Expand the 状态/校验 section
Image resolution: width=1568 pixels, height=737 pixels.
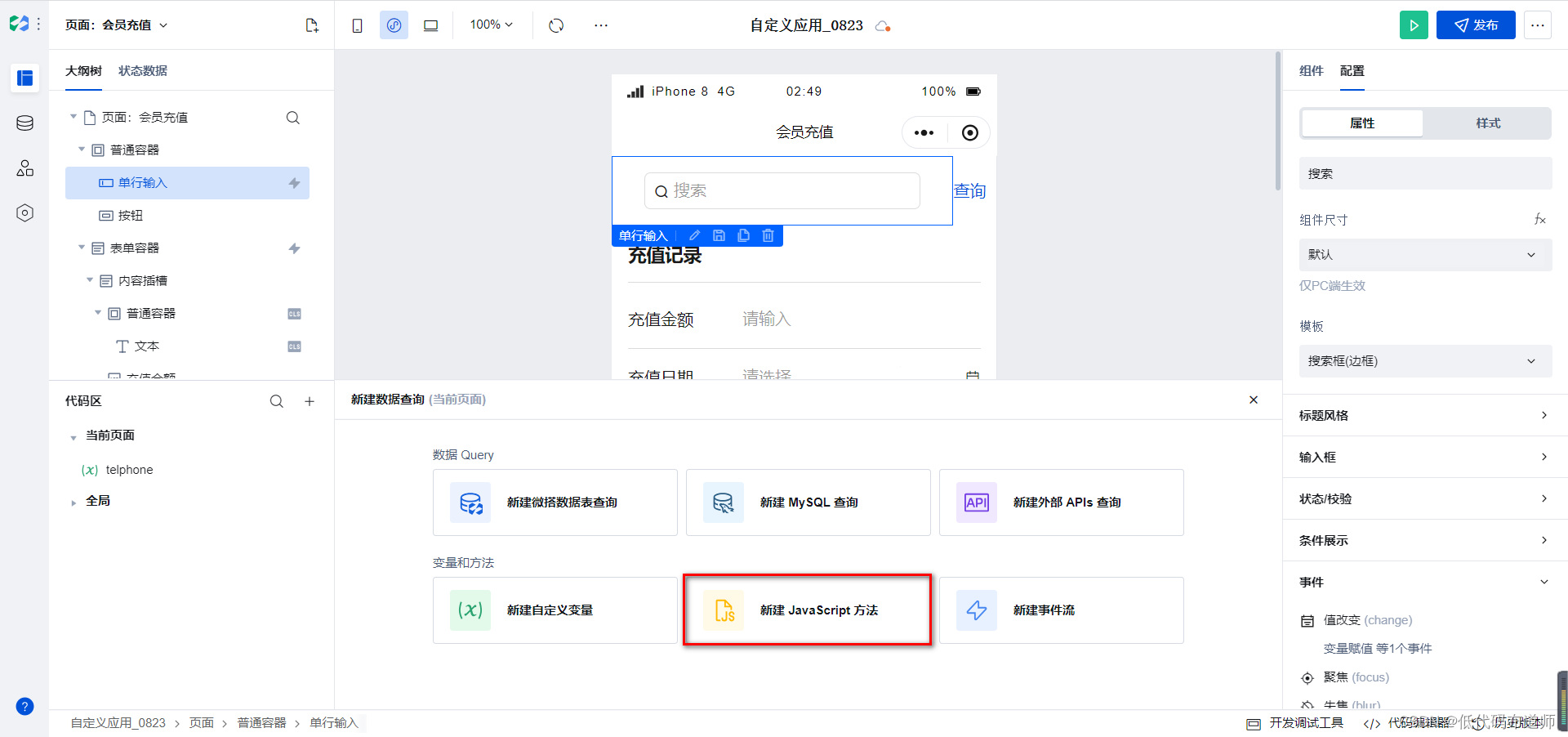click(x=1425, y=498)
